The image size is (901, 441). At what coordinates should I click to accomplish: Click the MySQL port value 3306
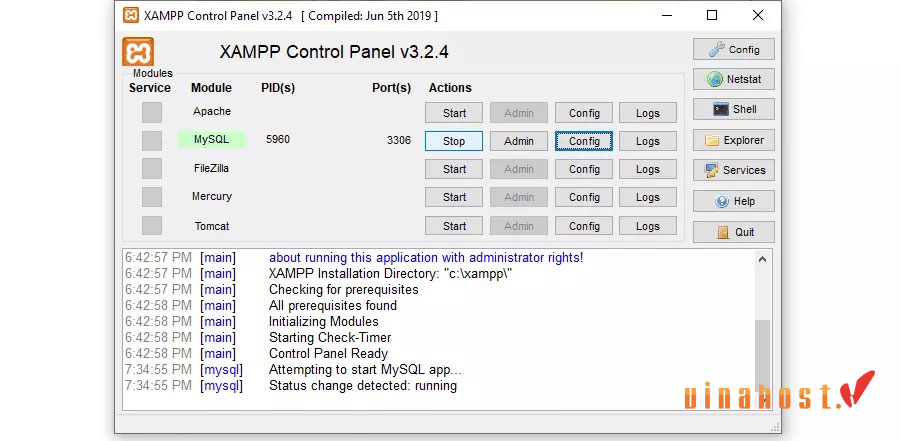(x=399, y=140)
